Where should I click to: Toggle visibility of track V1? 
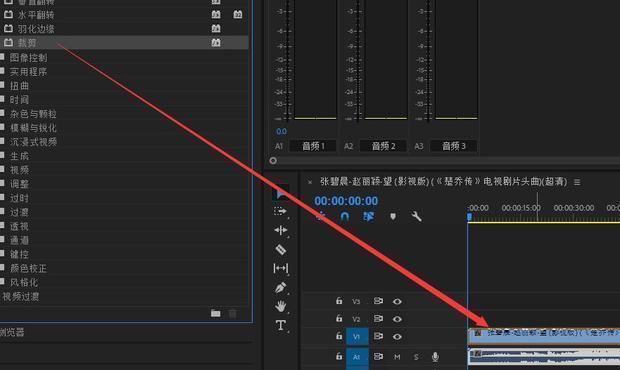(x=397, y=337)
